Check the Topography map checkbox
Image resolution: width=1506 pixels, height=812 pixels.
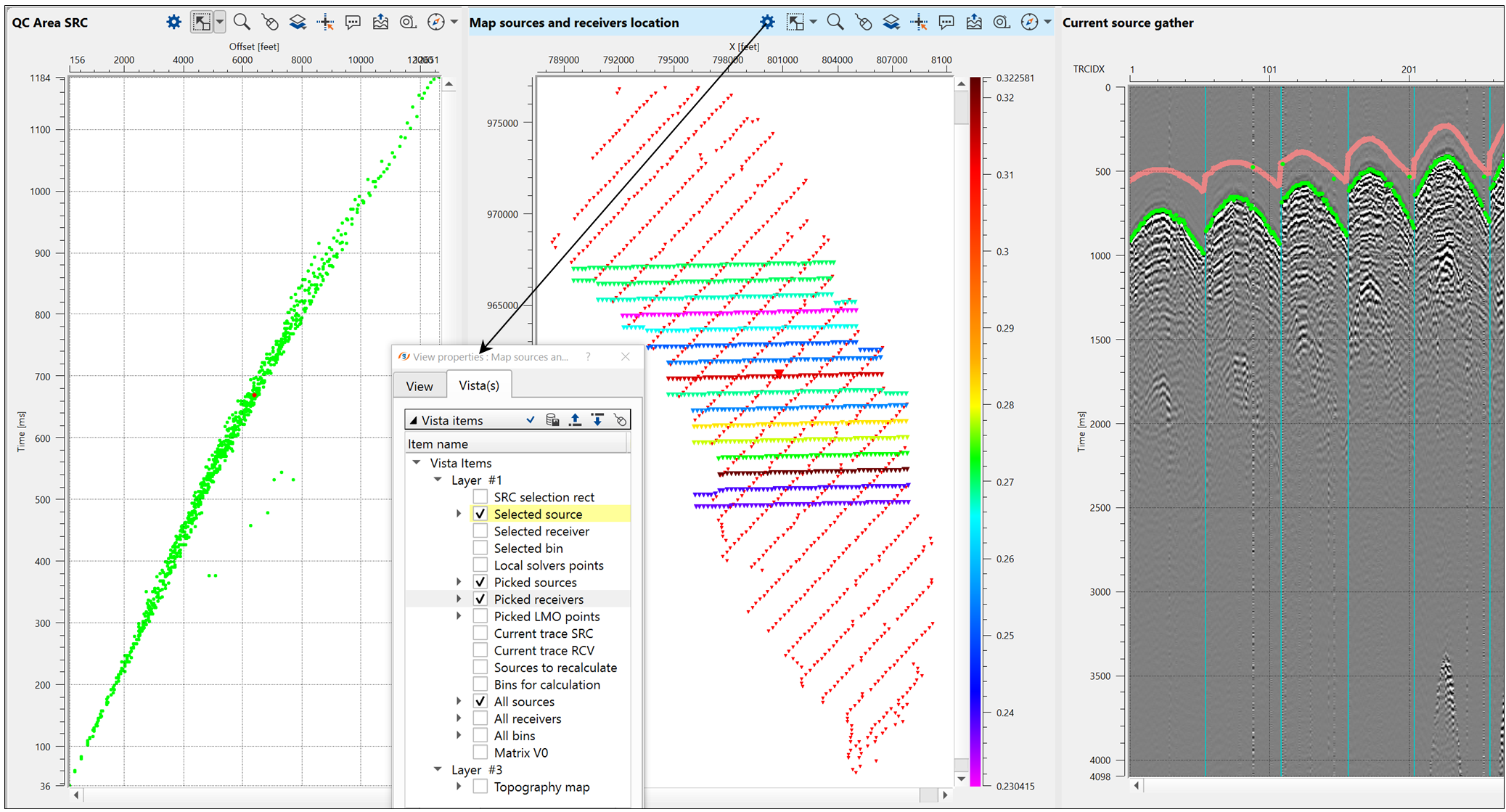[x=480, y=787]
